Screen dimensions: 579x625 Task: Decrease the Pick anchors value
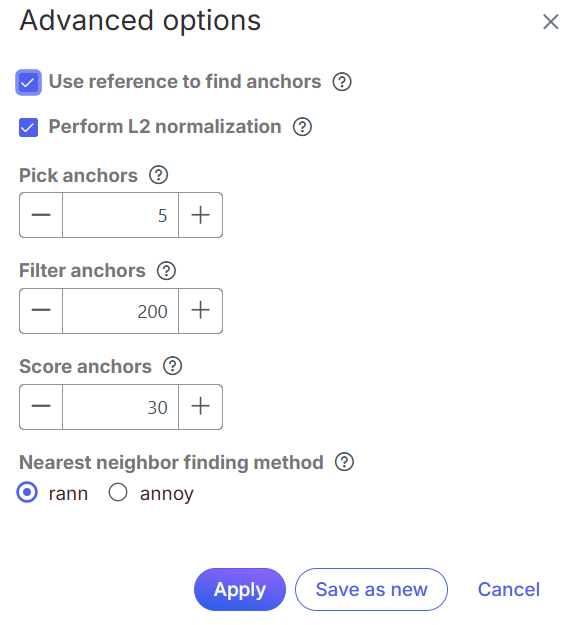coord(41,215)
